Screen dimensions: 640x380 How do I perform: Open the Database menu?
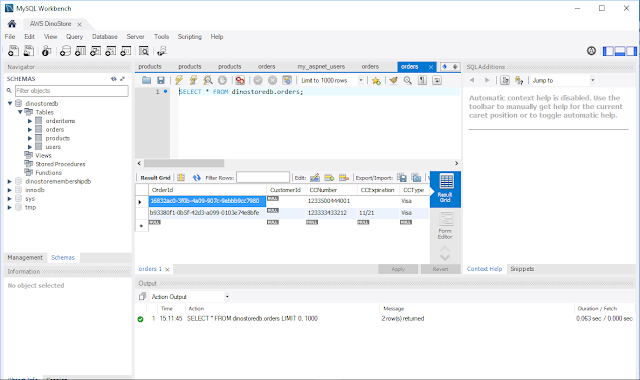[104, 37]
